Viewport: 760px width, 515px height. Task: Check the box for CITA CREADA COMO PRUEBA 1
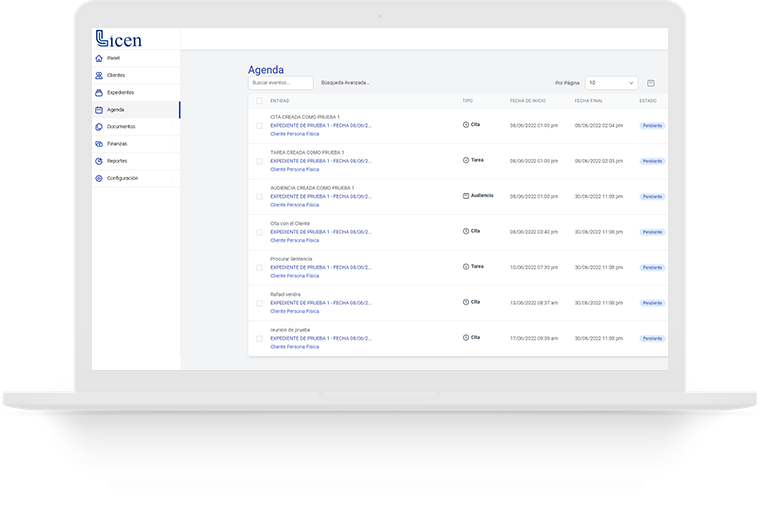[259, 125]
